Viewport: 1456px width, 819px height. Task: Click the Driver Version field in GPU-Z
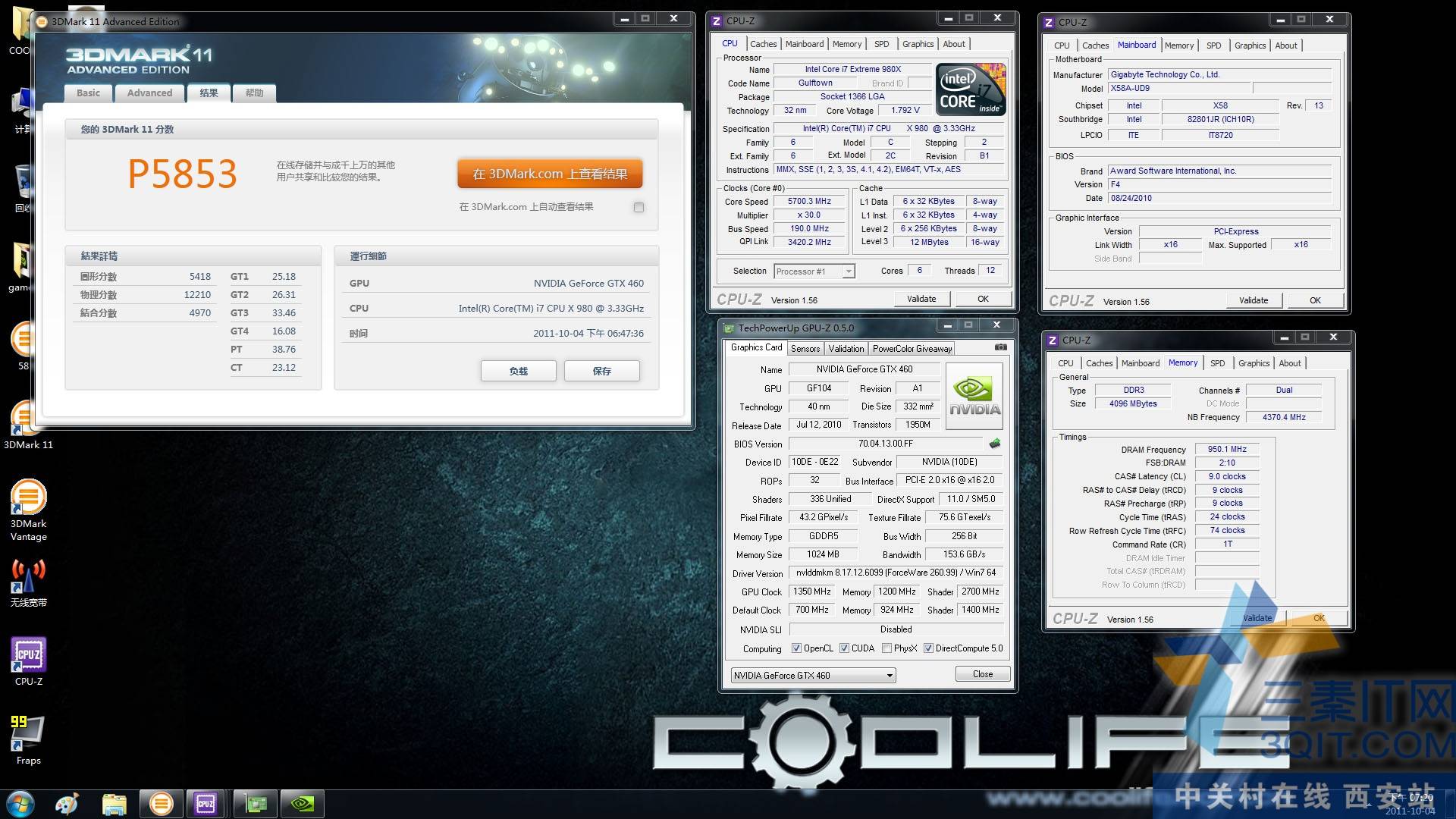(x=896, y=573)
